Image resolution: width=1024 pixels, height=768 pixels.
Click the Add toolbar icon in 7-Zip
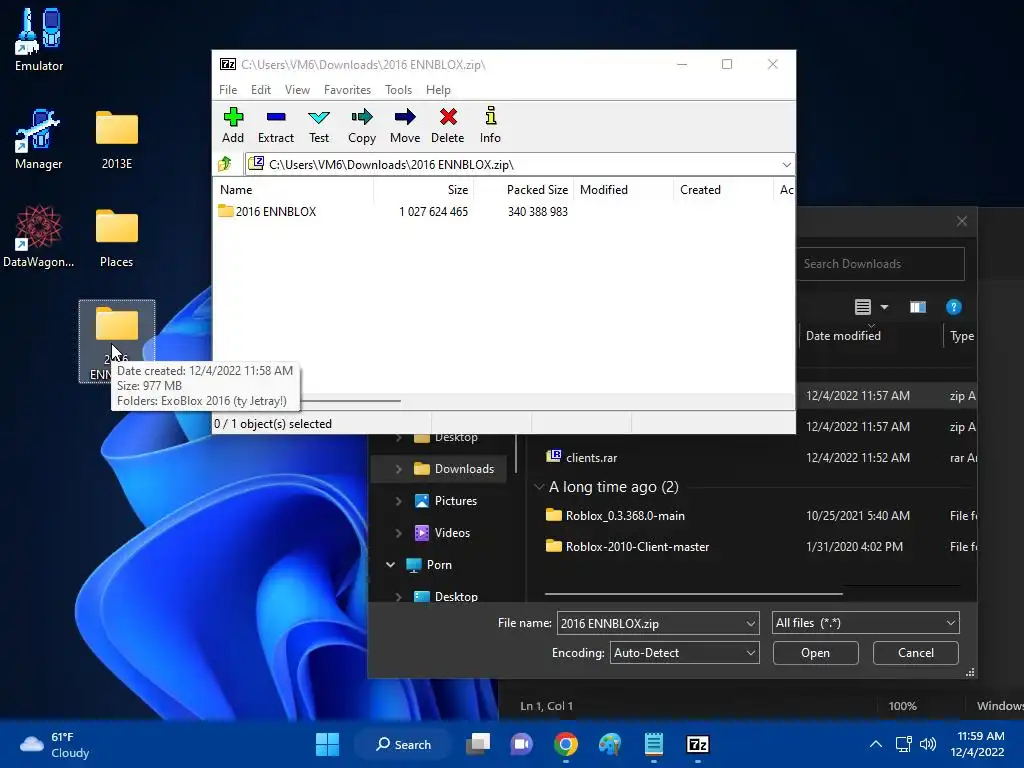232,125
